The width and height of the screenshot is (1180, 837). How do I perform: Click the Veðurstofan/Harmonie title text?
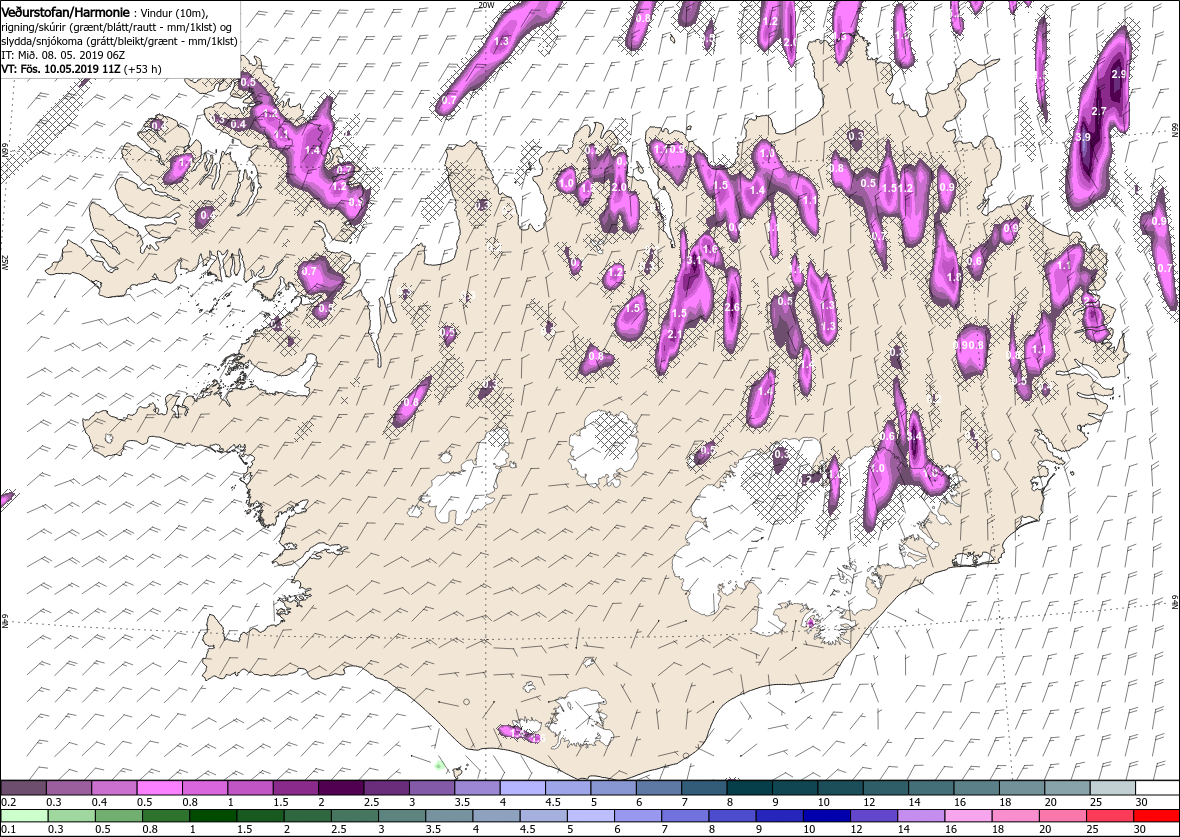point(65,13)
